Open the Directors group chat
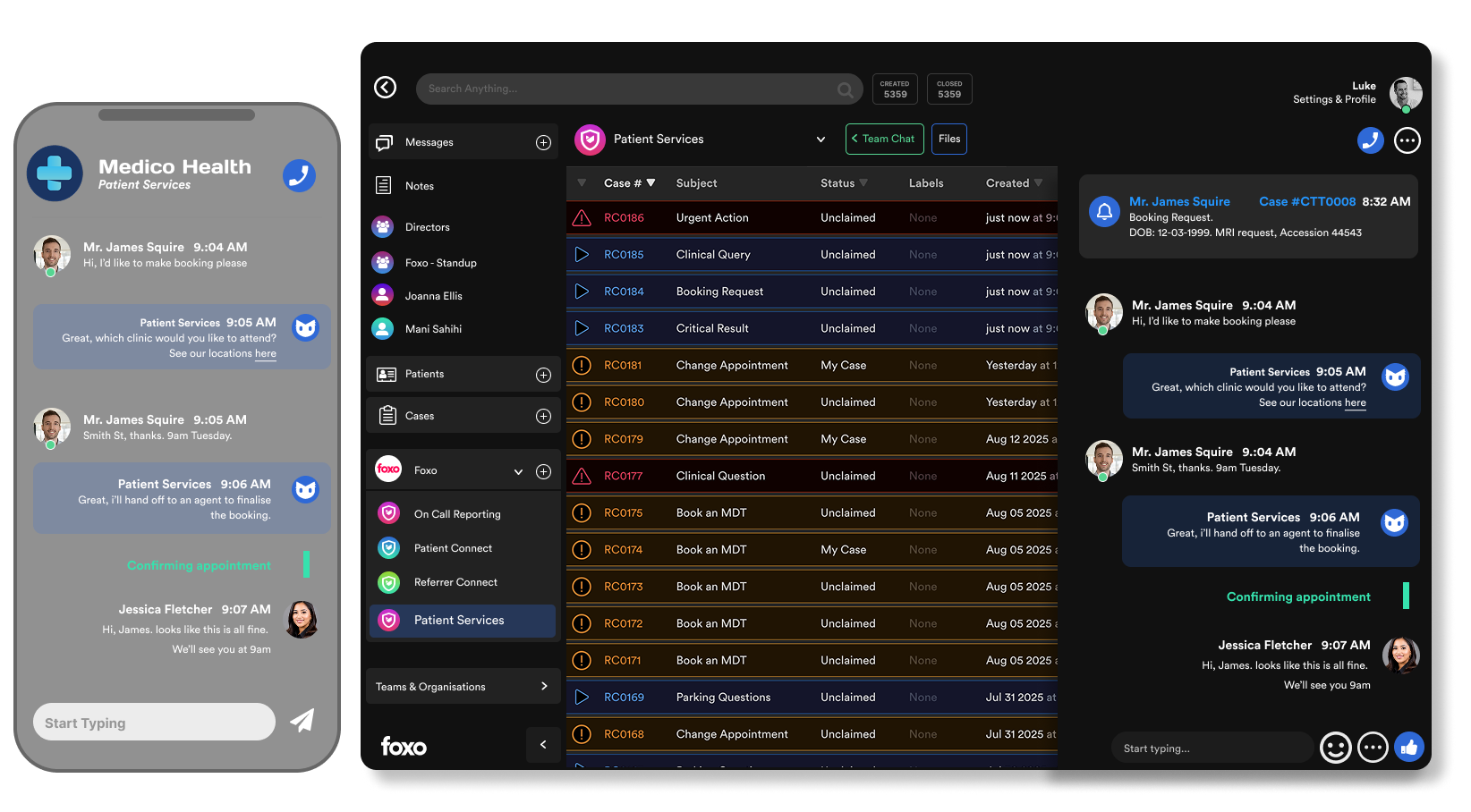Screen dimensions: 1471x812 [428, 227]
